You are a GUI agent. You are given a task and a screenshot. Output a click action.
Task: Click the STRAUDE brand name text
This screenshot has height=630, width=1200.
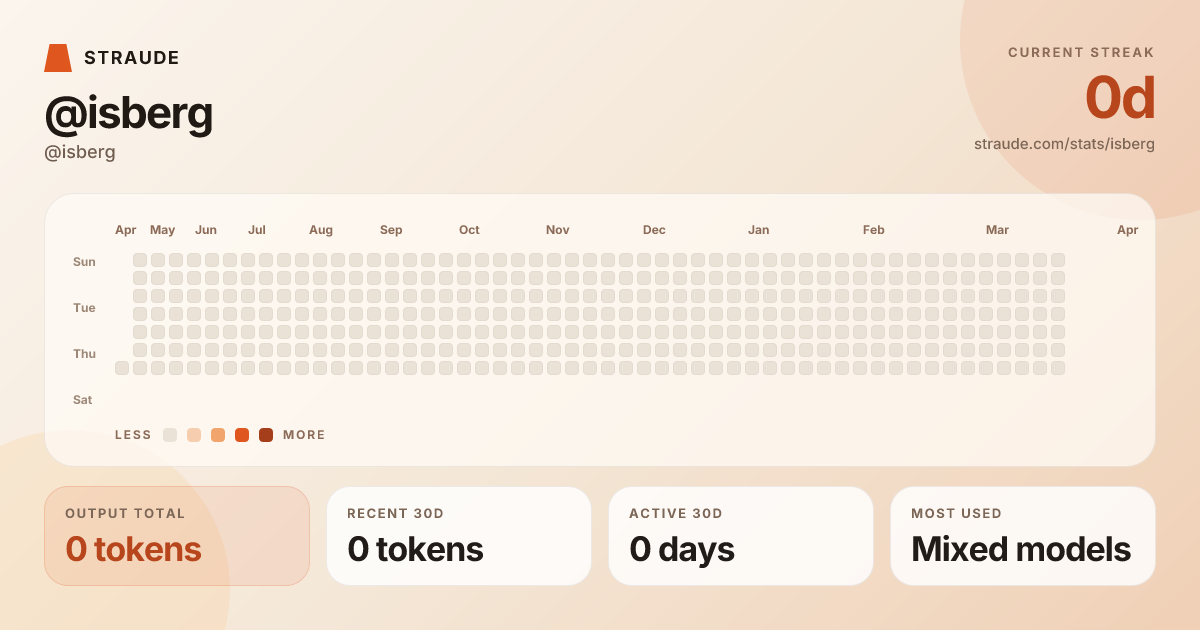(132, 58)
